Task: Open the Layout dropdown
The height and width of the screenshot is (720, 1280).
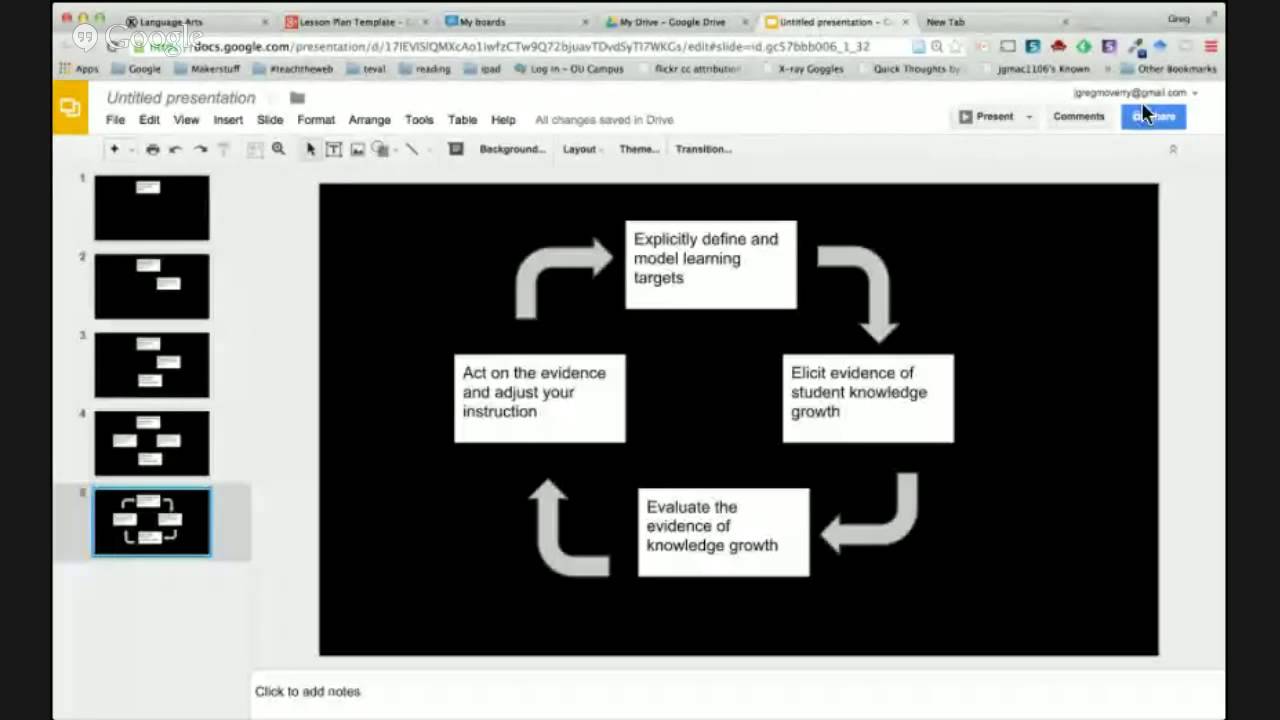Action: [x=582, y=149]
